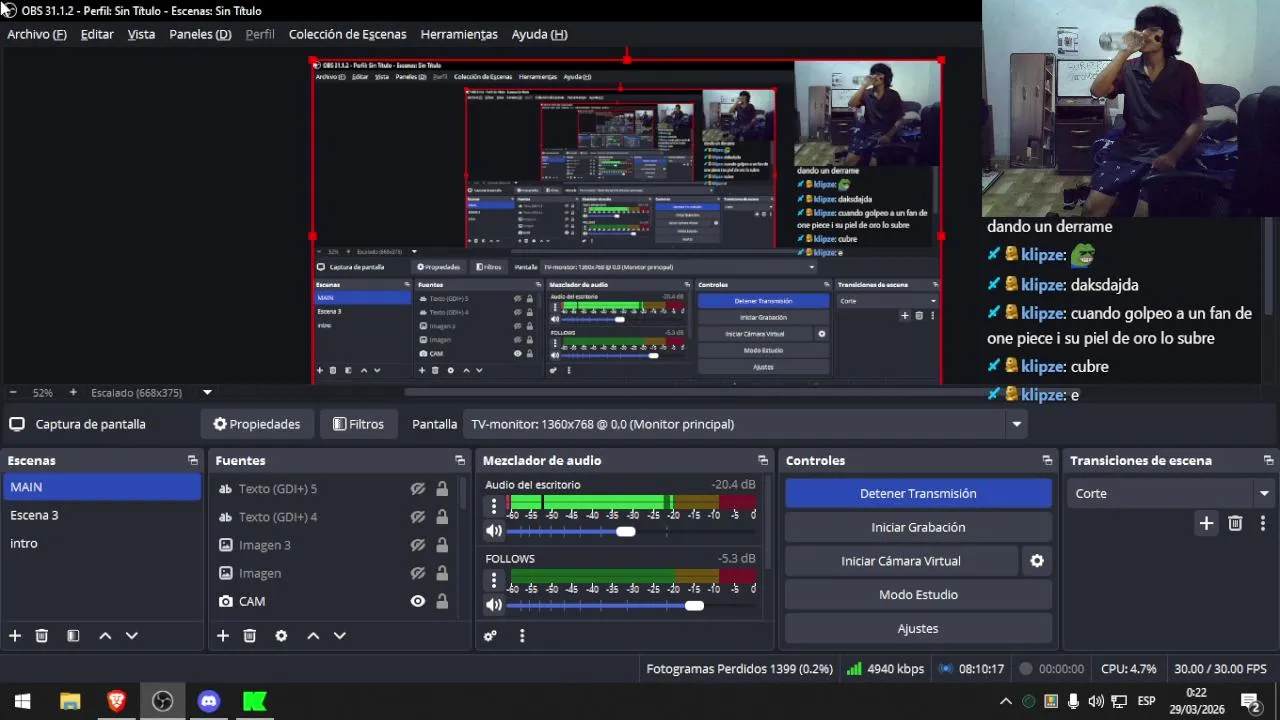The width and height of the screenshot is (1280, 720).
Task: Open Propiedades of selected source
Action: pyautogui.click(x=257, y=424)
